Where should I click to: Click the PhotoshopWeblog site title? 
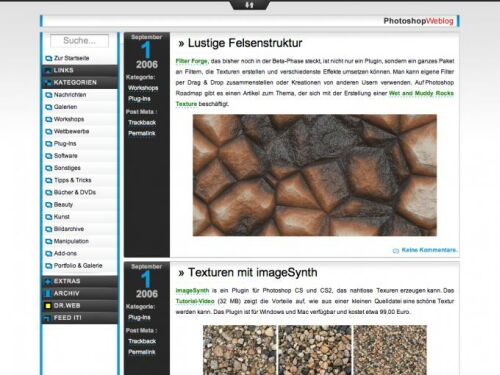418,21
